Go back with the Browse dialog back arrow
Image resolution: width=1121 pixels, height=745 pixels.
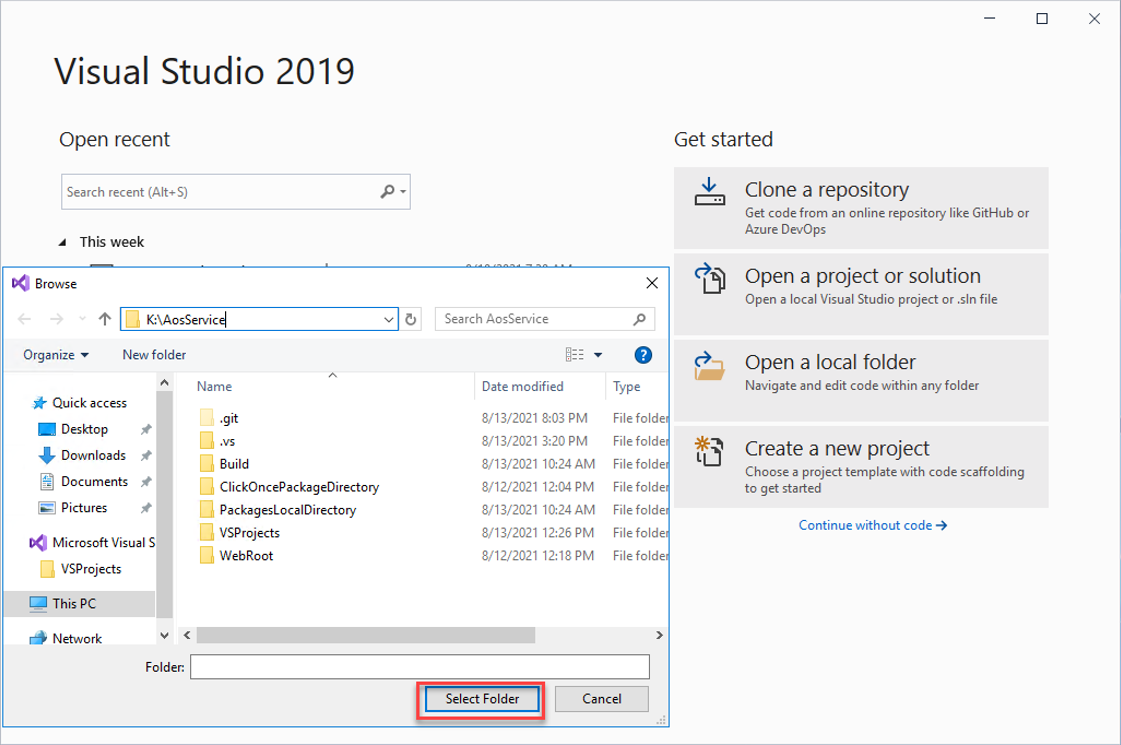pyautogui.click(x=24, y=319)
